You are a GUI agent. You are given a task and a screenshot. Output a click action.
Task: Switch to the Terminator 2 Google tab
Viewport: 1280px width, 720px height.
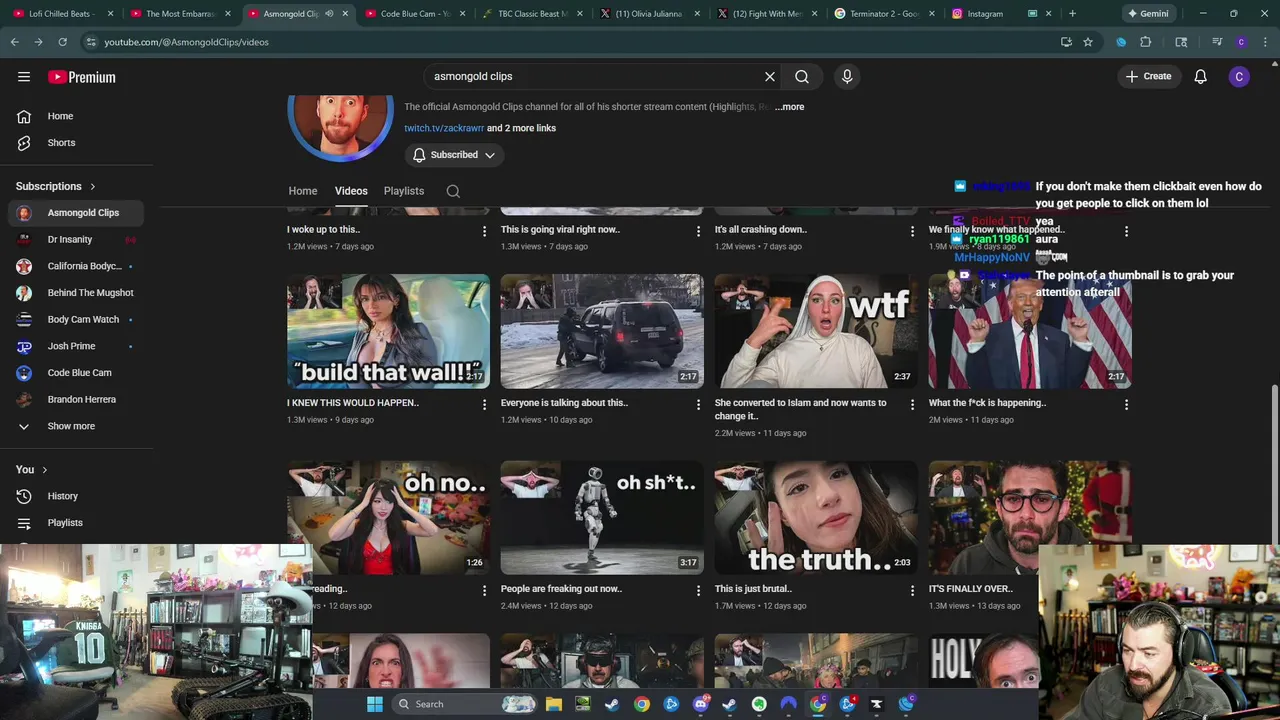[883, 14]
